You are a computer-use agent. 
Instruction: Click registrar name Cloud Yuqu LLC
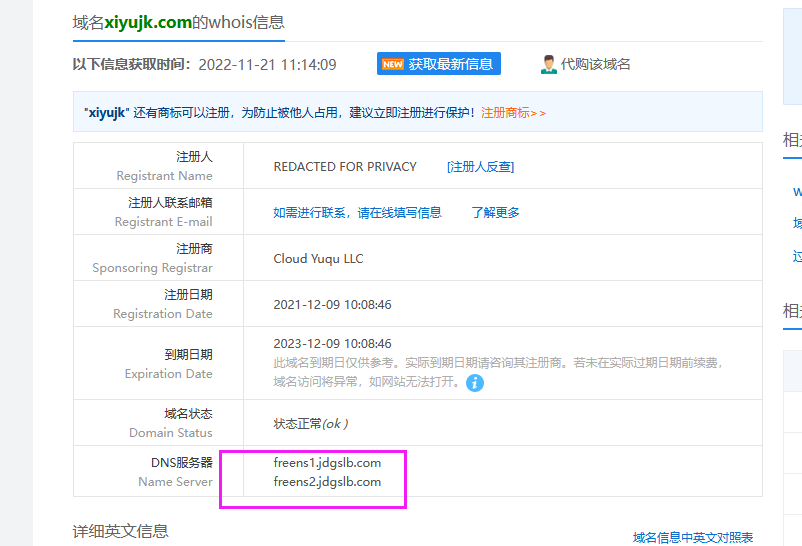pos(318,259)
